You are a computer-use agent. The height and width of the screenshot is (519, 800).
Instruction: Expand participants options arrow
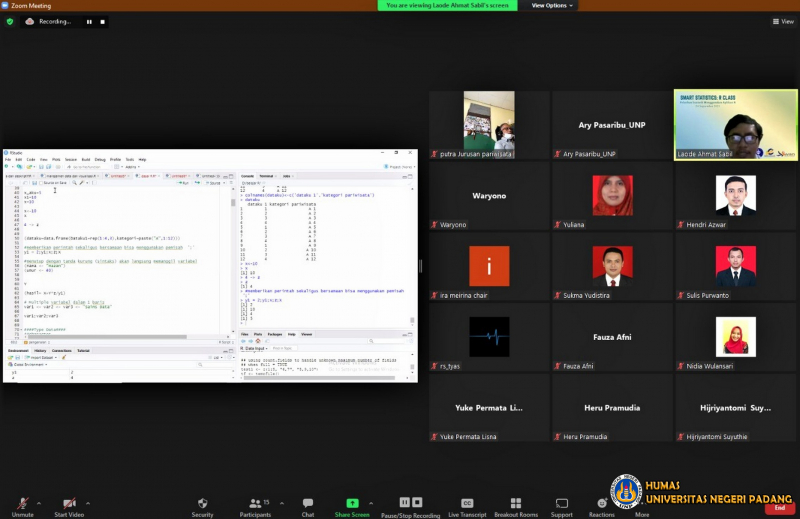click(282, 503)
